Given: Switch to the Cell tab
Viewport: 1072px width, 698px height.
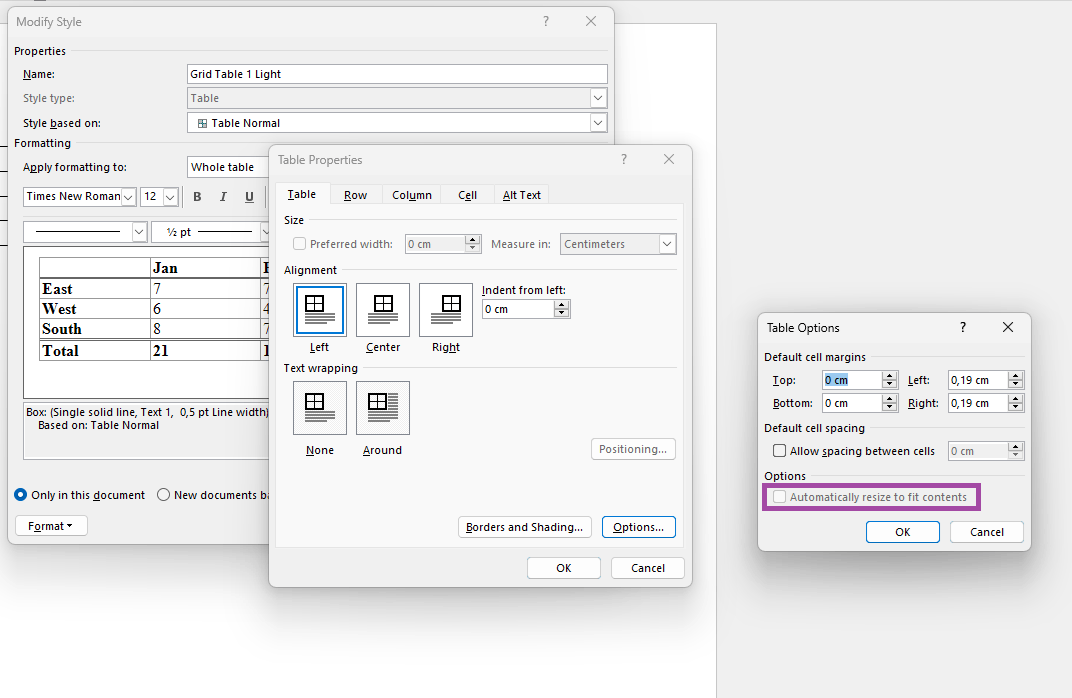Looking at the screenshot, I should coord(468,195).
